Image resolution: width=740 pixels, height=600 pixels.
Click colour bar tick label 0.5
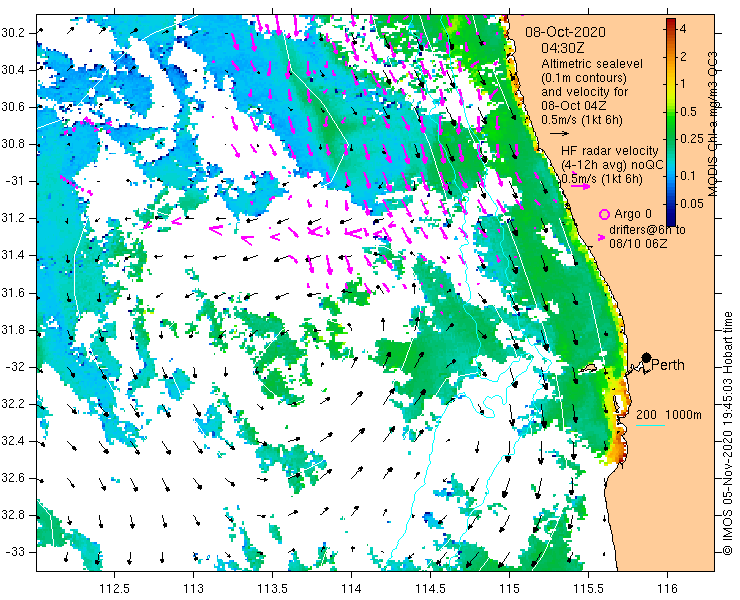coord(688,112)
